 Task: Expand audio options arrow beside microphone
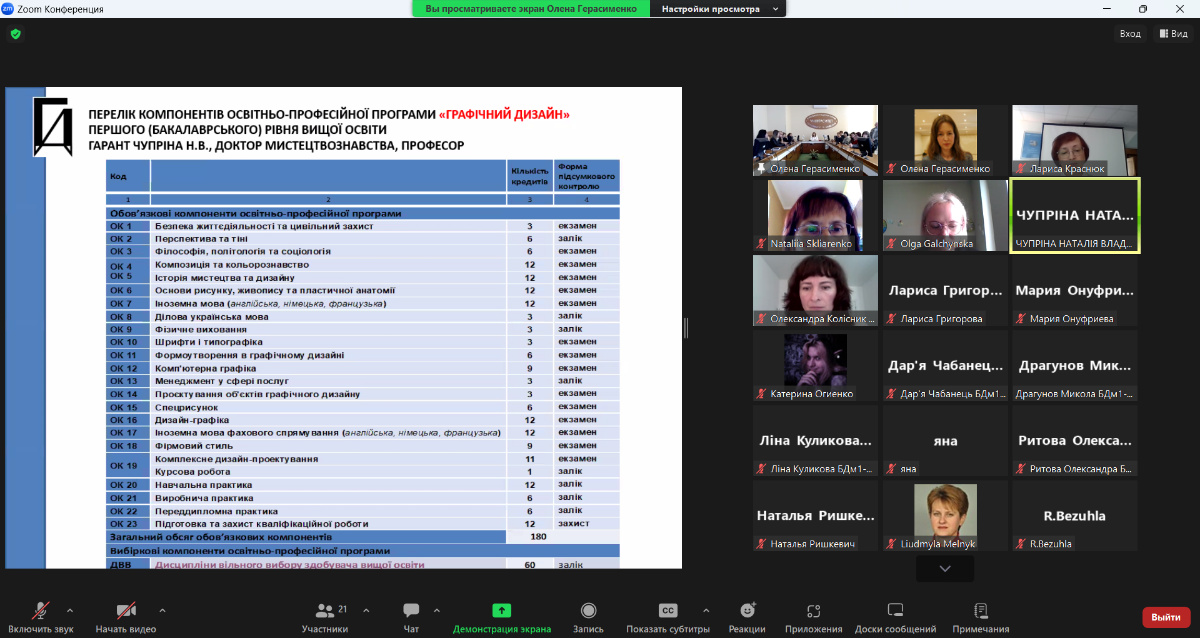coord(70,609)
